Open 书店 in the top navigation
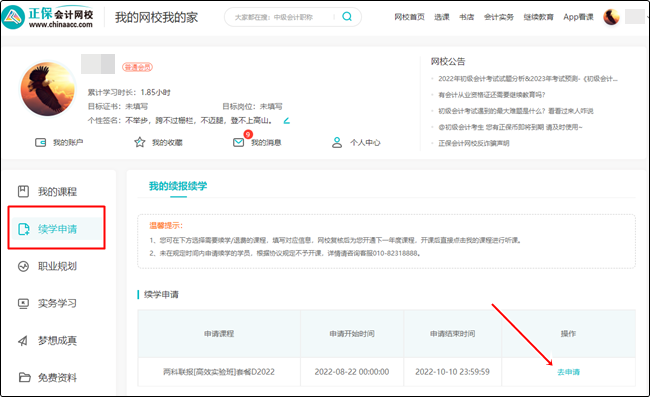Screen dimensions: 650x397 [x=466, y=17]
